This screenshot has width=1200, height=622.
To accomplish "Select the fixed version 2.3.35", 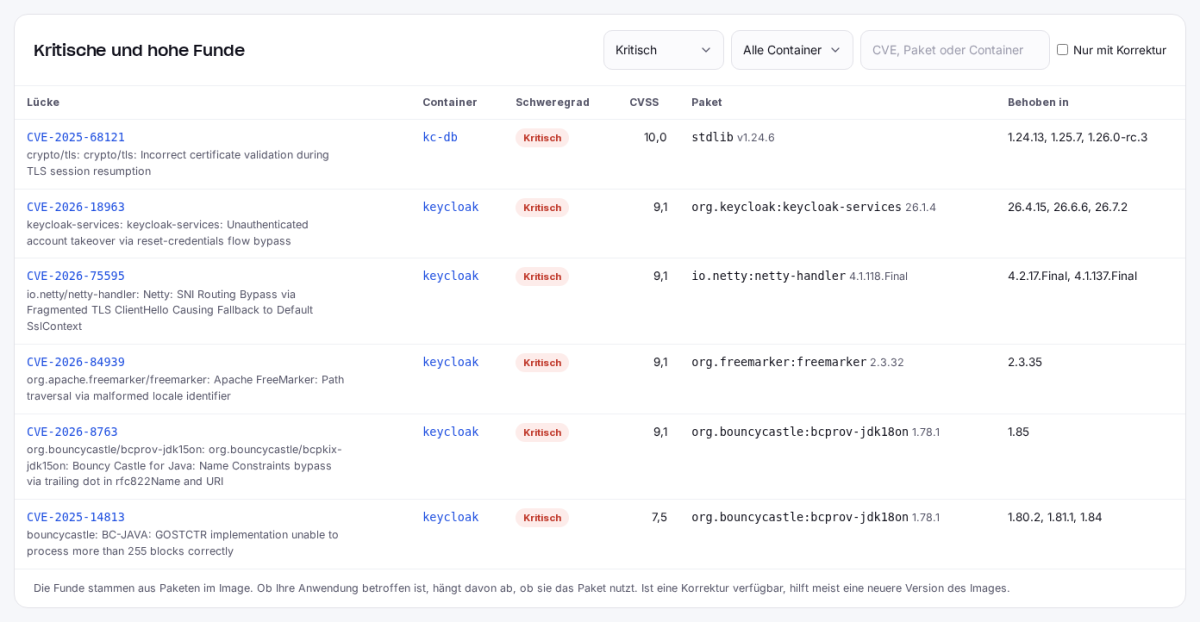I will [1025, 362].
